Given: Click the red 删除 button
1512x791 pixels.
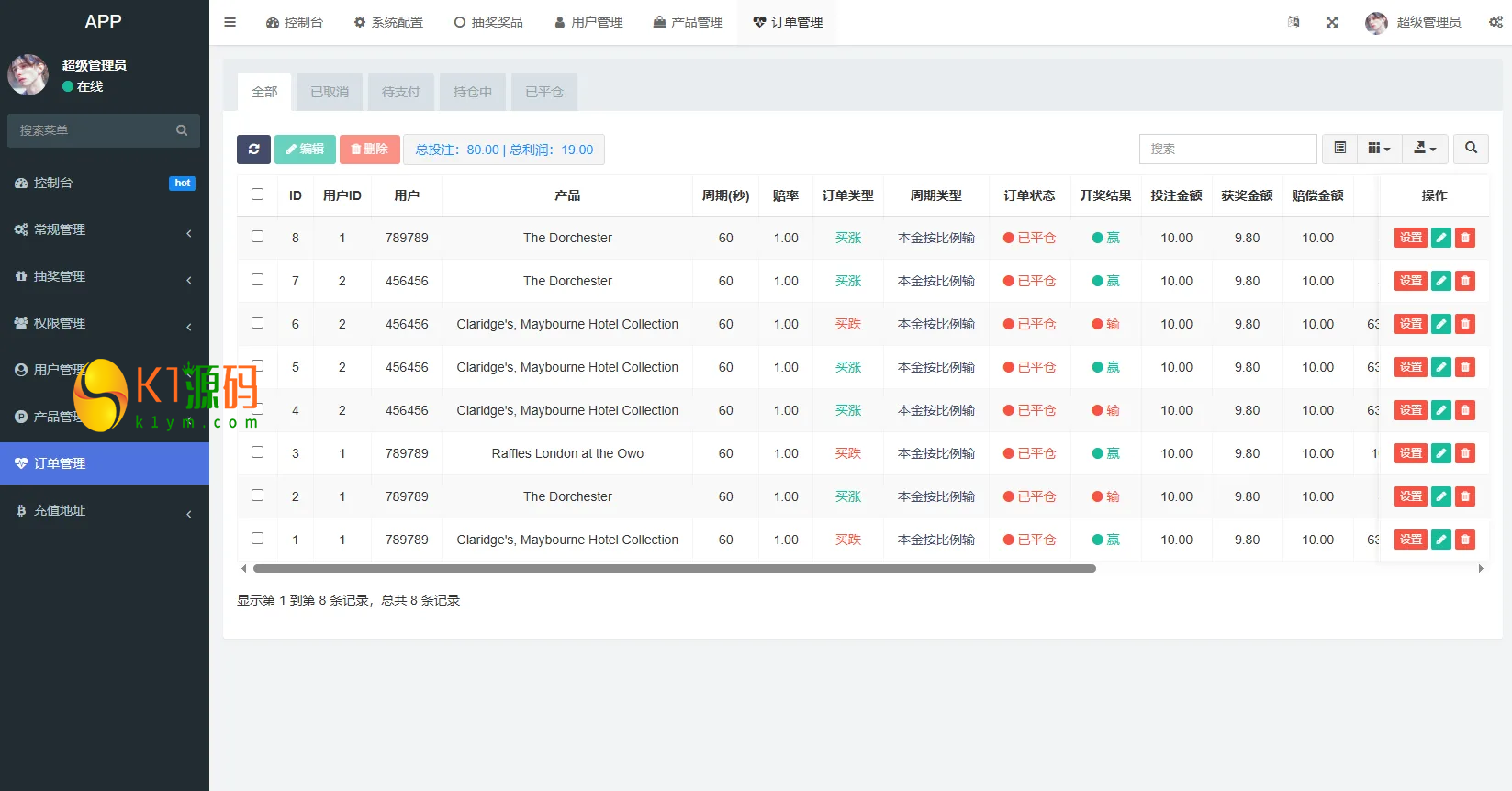Looking at the screenshot, I should [370, 149].
